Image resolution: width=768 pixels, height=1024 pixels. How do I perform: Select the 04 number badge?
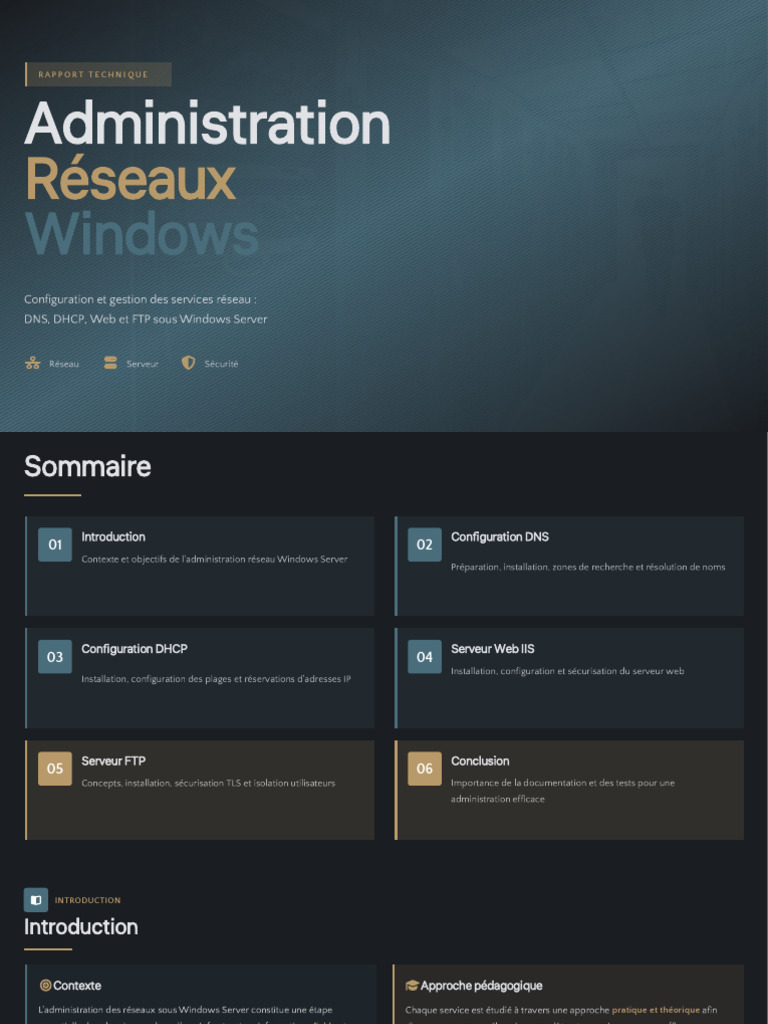click(x=424, y=657)
